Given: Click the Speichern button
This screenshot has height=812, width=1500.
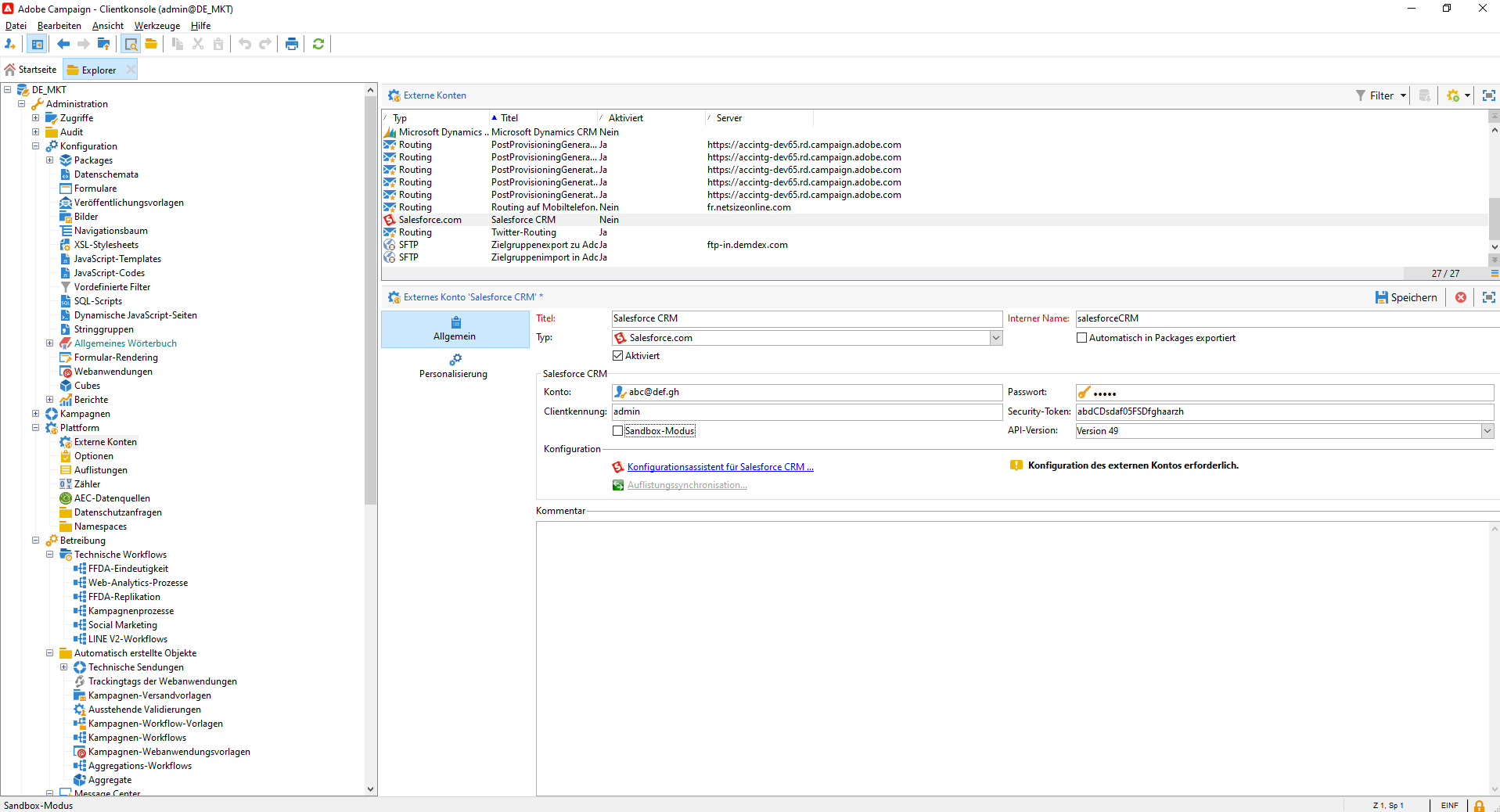Looking at the screenshot, I should point(1406,297).
